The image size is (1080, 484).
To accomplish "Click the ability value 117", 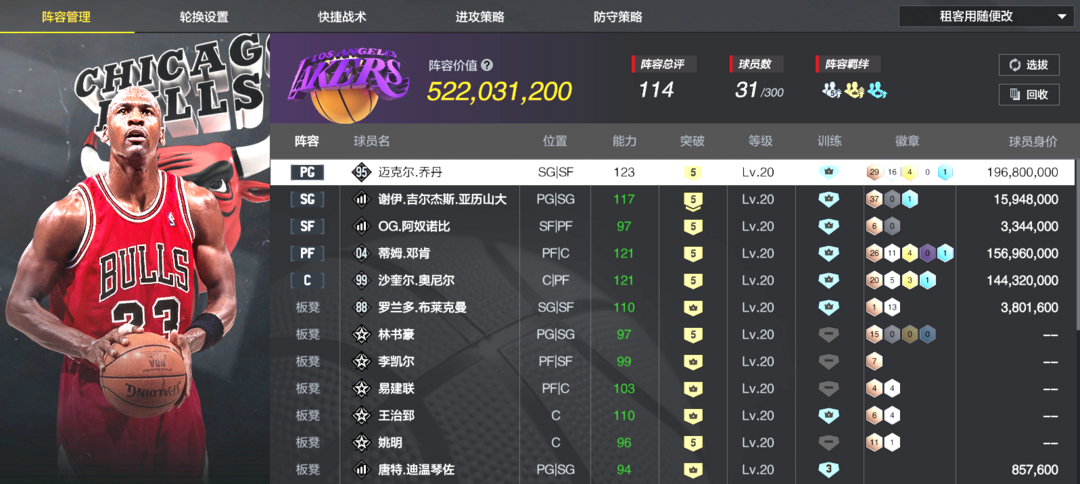I will point(624,200).
